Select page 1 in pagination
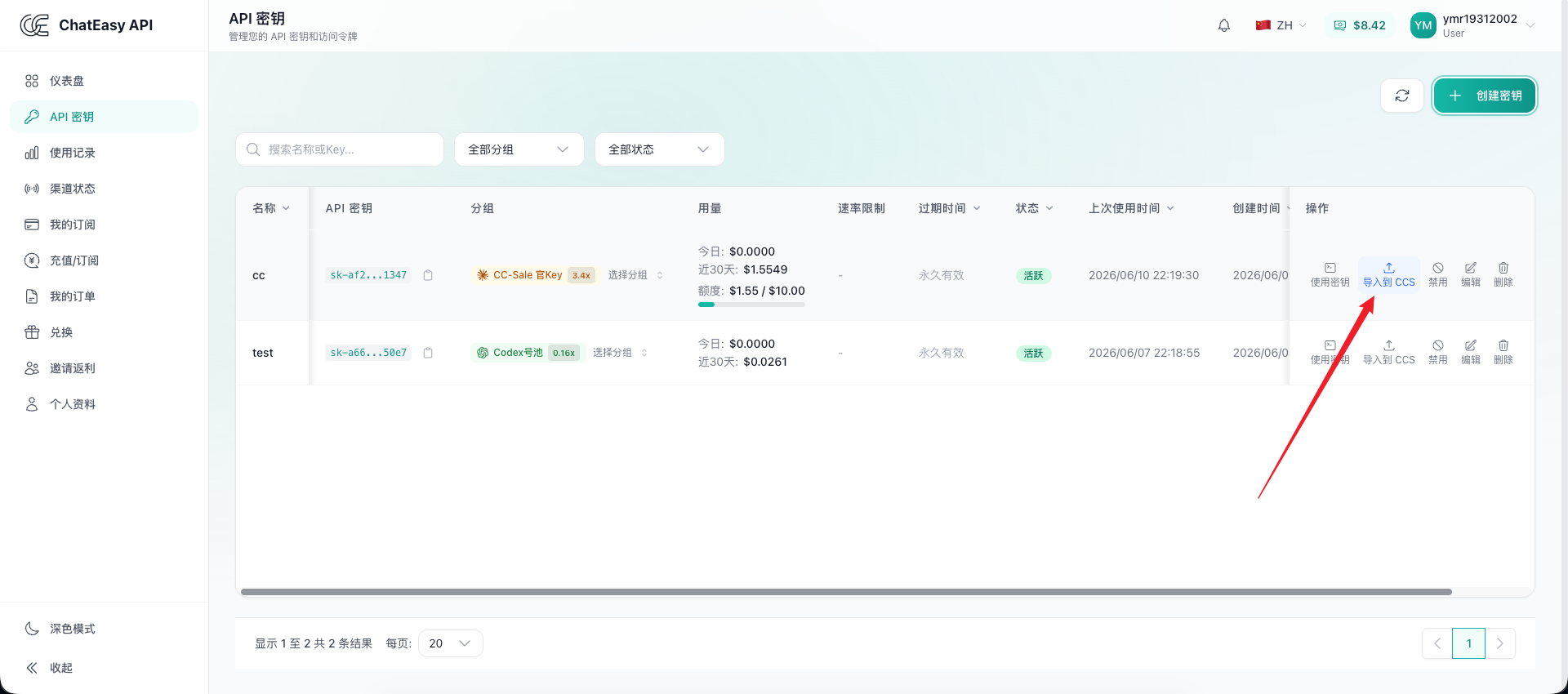Viewport: 1568px width, 694px height. pos(1468,643)
